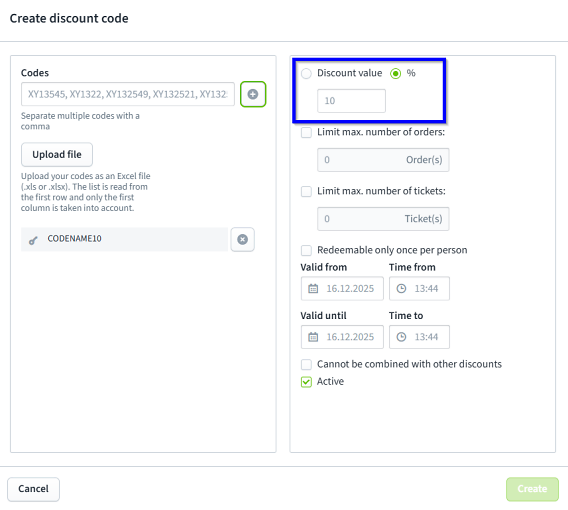The image size is (568, 510).
Task: Click the Cancel button
Action: pos(33,489)
